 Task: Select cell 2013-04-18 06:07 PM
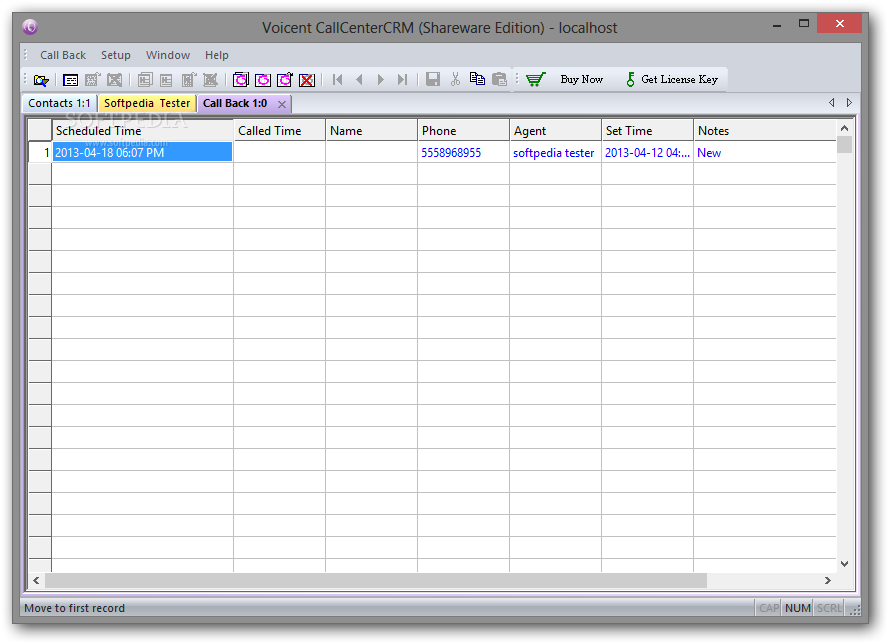click(x=142, y=152)
